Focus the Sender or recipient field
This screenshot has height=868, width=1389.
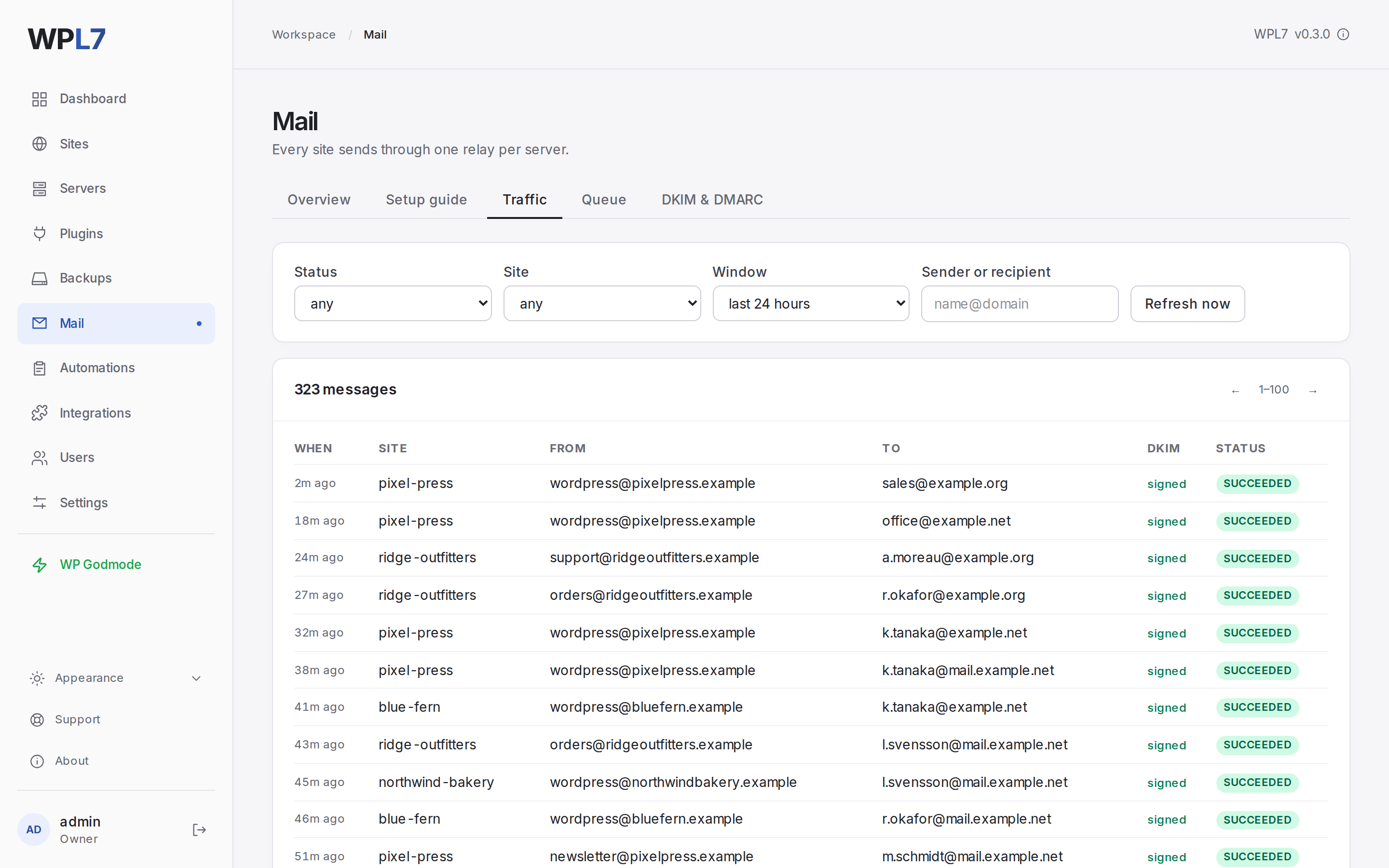[x=1020, y=304]
